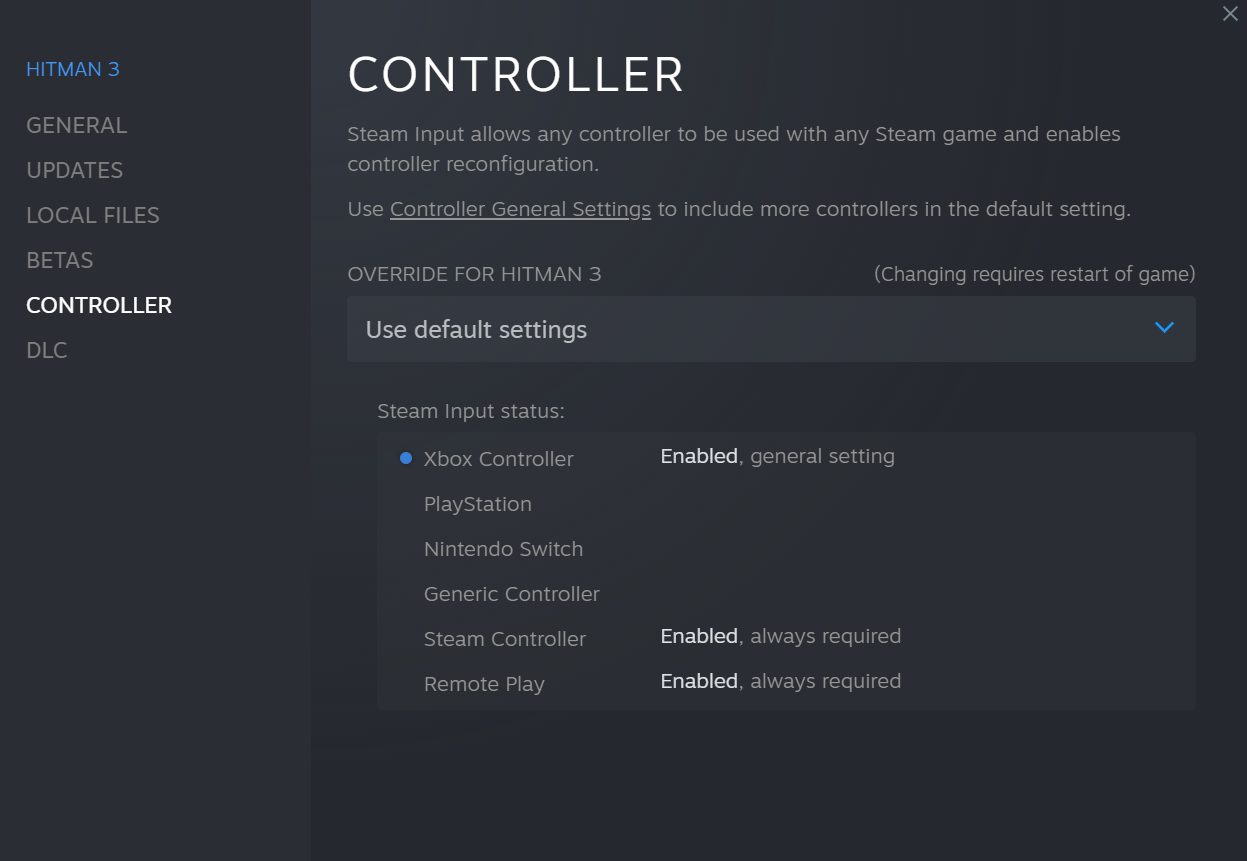
Task: Click the HITMAN 3 title in sidebar
Action: point(73,69)
